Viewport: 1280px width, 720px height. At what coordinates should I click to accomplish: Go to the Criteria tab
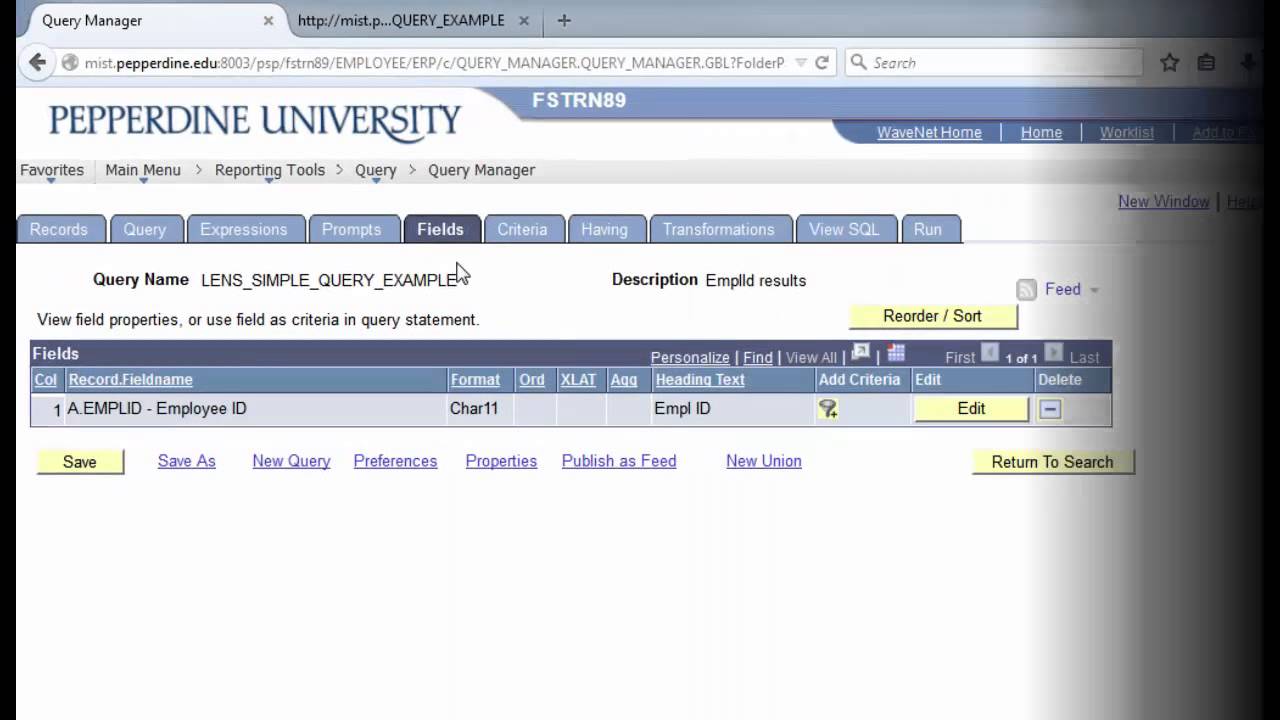(x=522, y=229)
